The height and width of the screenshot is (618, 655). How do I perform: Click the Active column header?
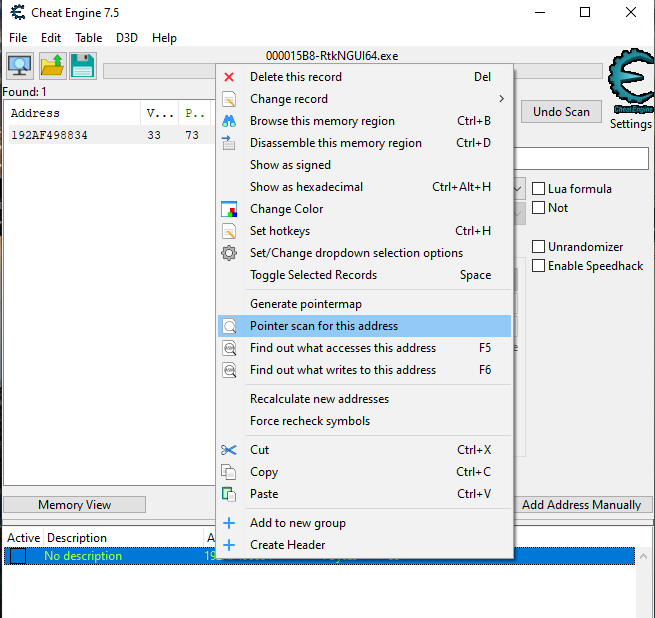pos(23,538)
